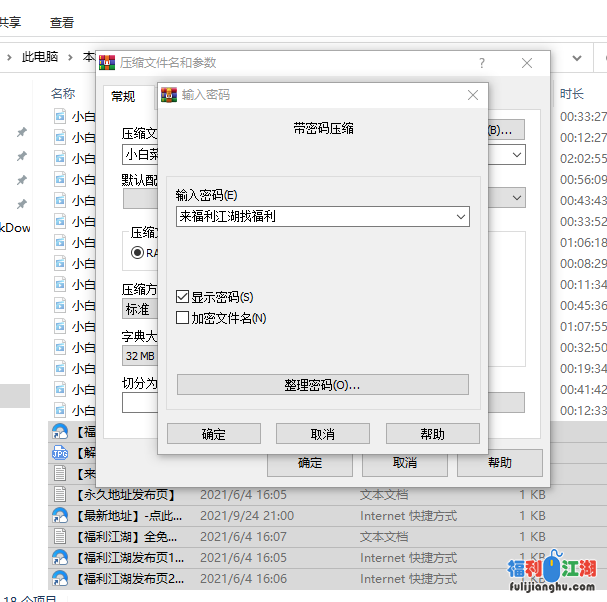
Task: Uncheck the 显示密码 checkbox
Action: tap(182, 297)
